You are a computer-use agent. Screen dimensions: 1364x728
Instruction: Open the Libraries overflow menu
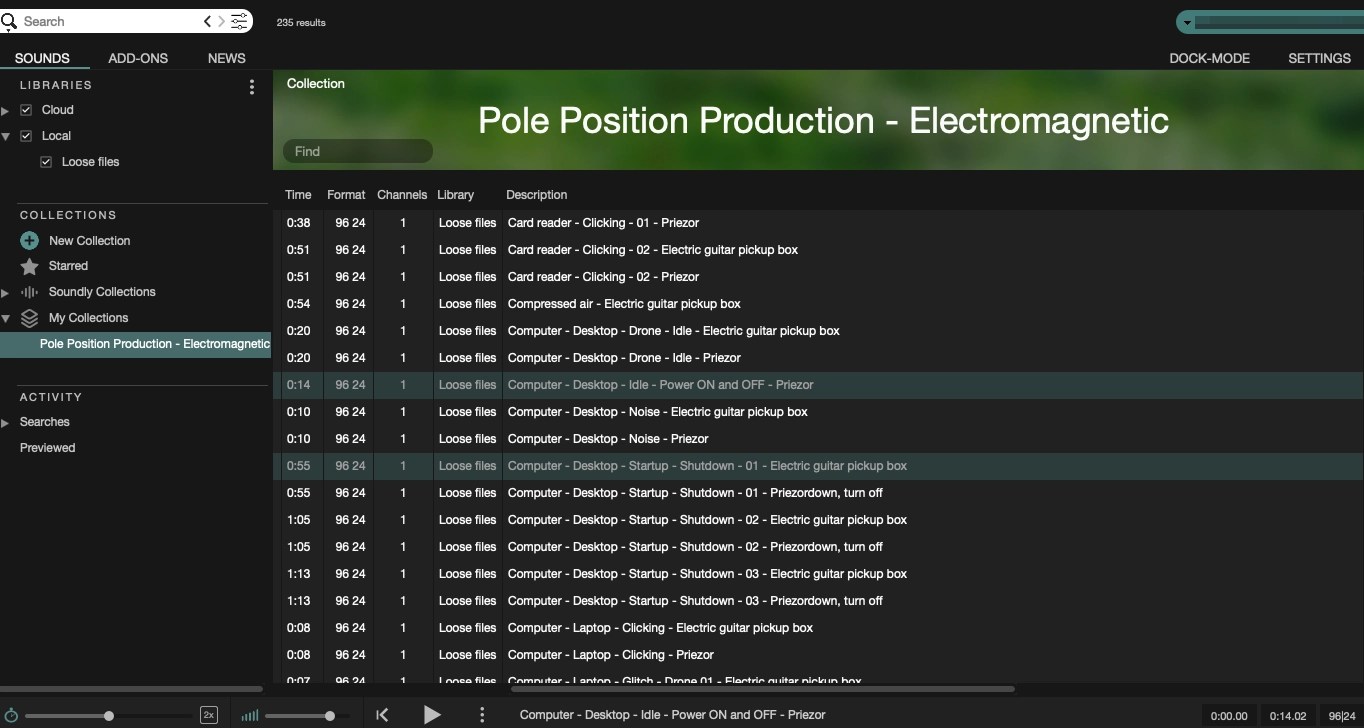pos(251,87)
